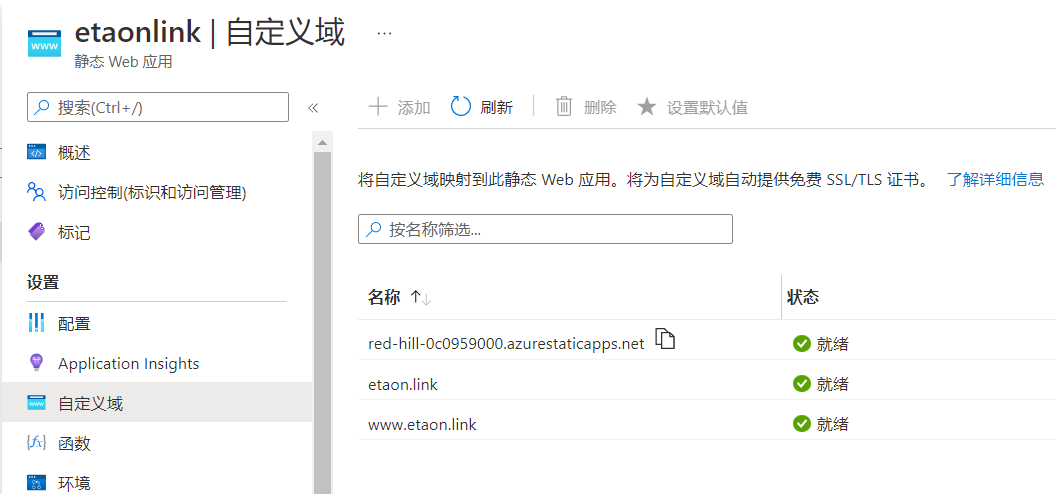Screen dimensions: 1056x494
Task: Select the 自定义域 custom domains menu item
Action: 156,403
